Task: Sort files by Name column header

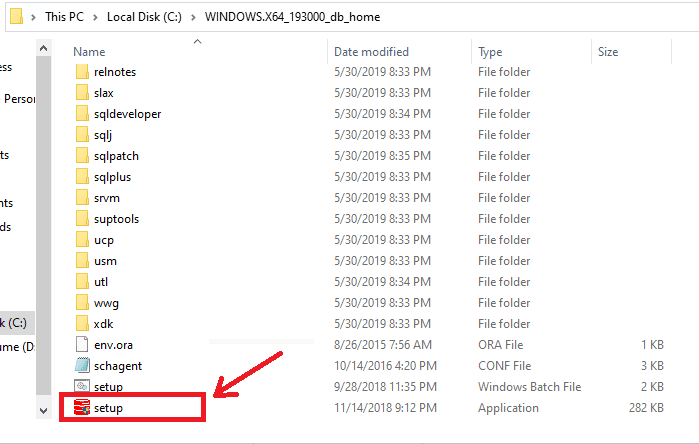Action: click(90, 51)
